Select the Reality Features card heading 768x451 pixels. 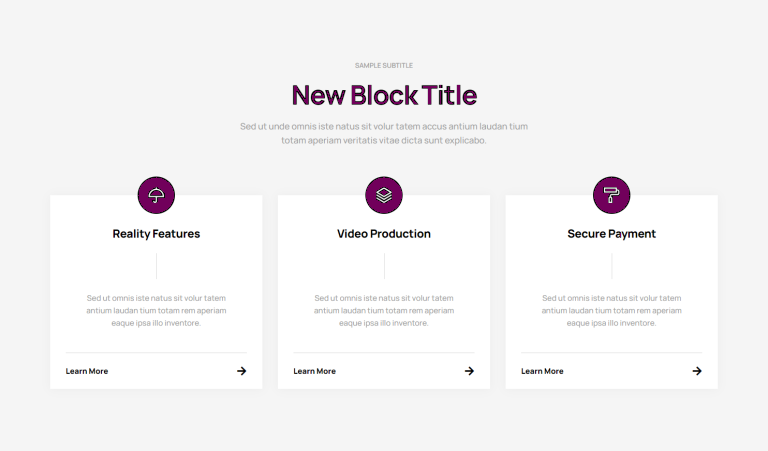(156, 234)
